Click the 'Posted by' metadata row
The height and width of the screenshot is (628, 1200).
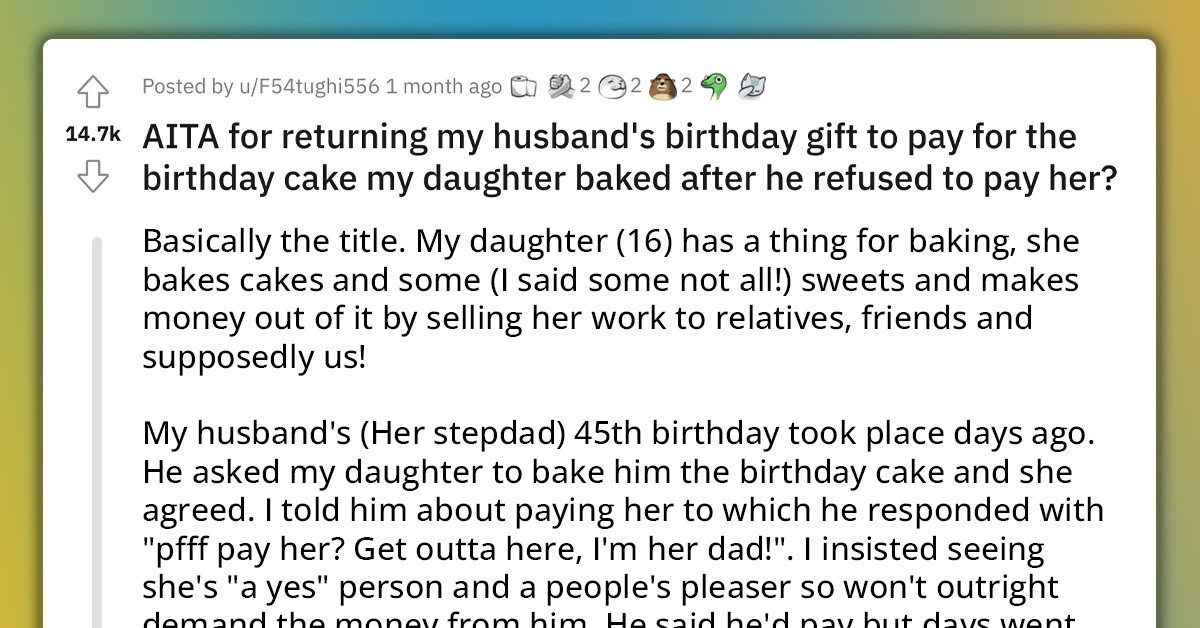(x=187, y=86)
